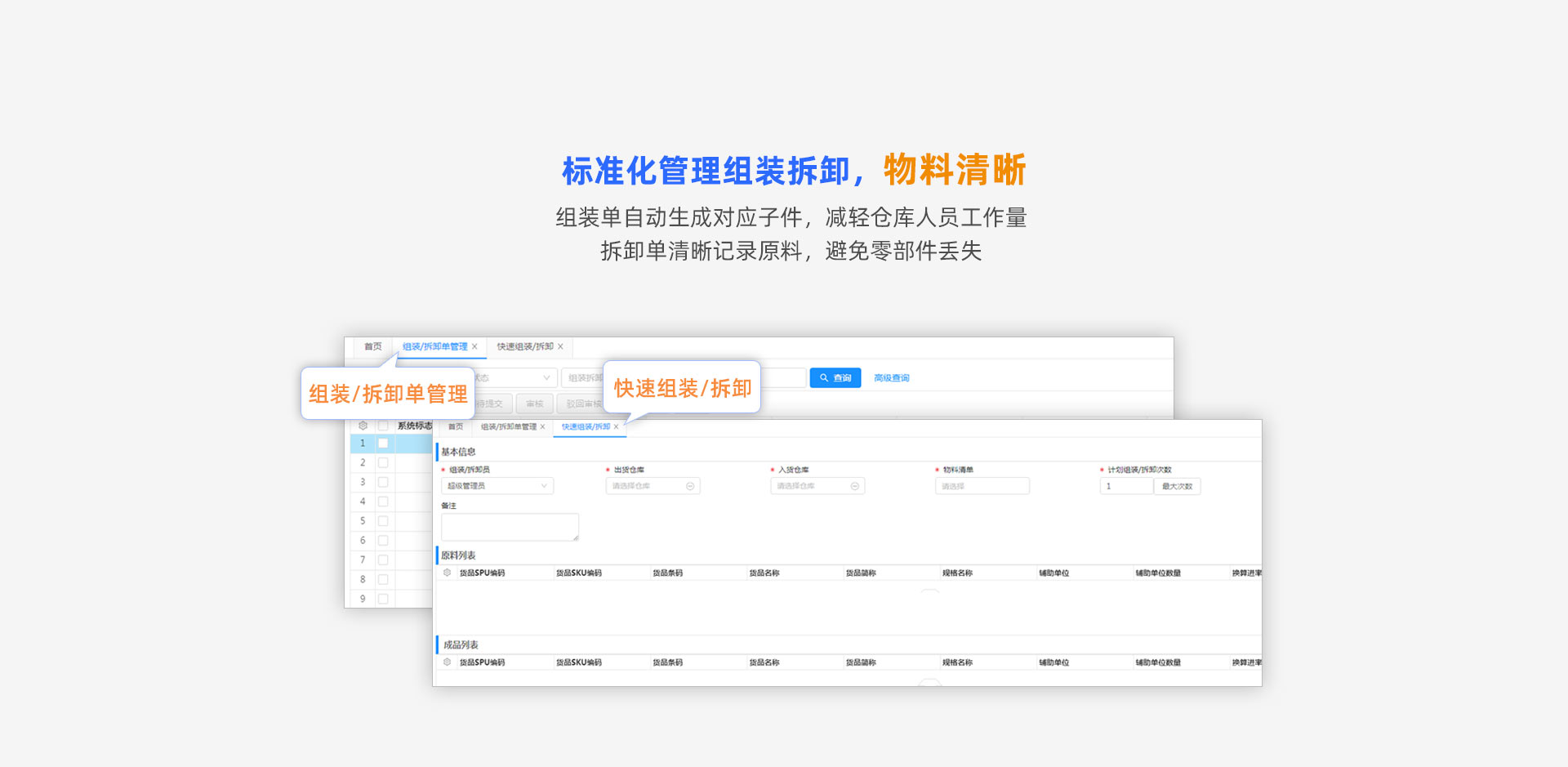Click the 货品名称 column header in 原料列表
This screenshot has height=767, width=1568.
pyautogui.click(x=764, y=573)
